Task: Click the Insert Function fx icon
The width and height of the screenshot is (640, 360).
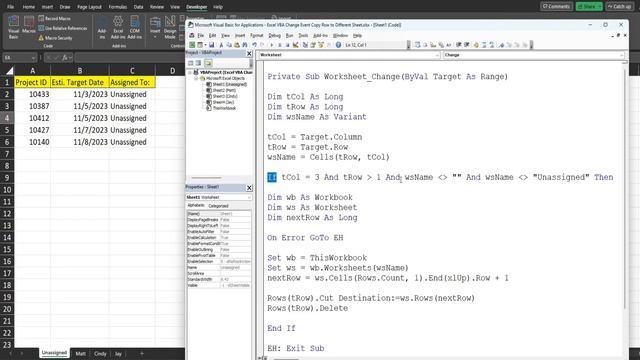Action: click(x=64, y=58)
